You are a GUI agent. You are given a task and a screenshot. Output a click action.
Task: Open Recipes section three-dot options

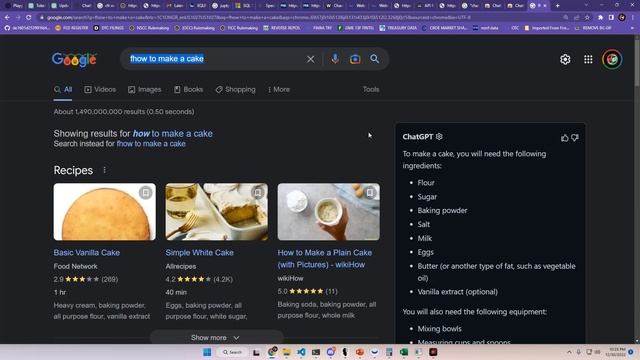(x=104, y=170)
